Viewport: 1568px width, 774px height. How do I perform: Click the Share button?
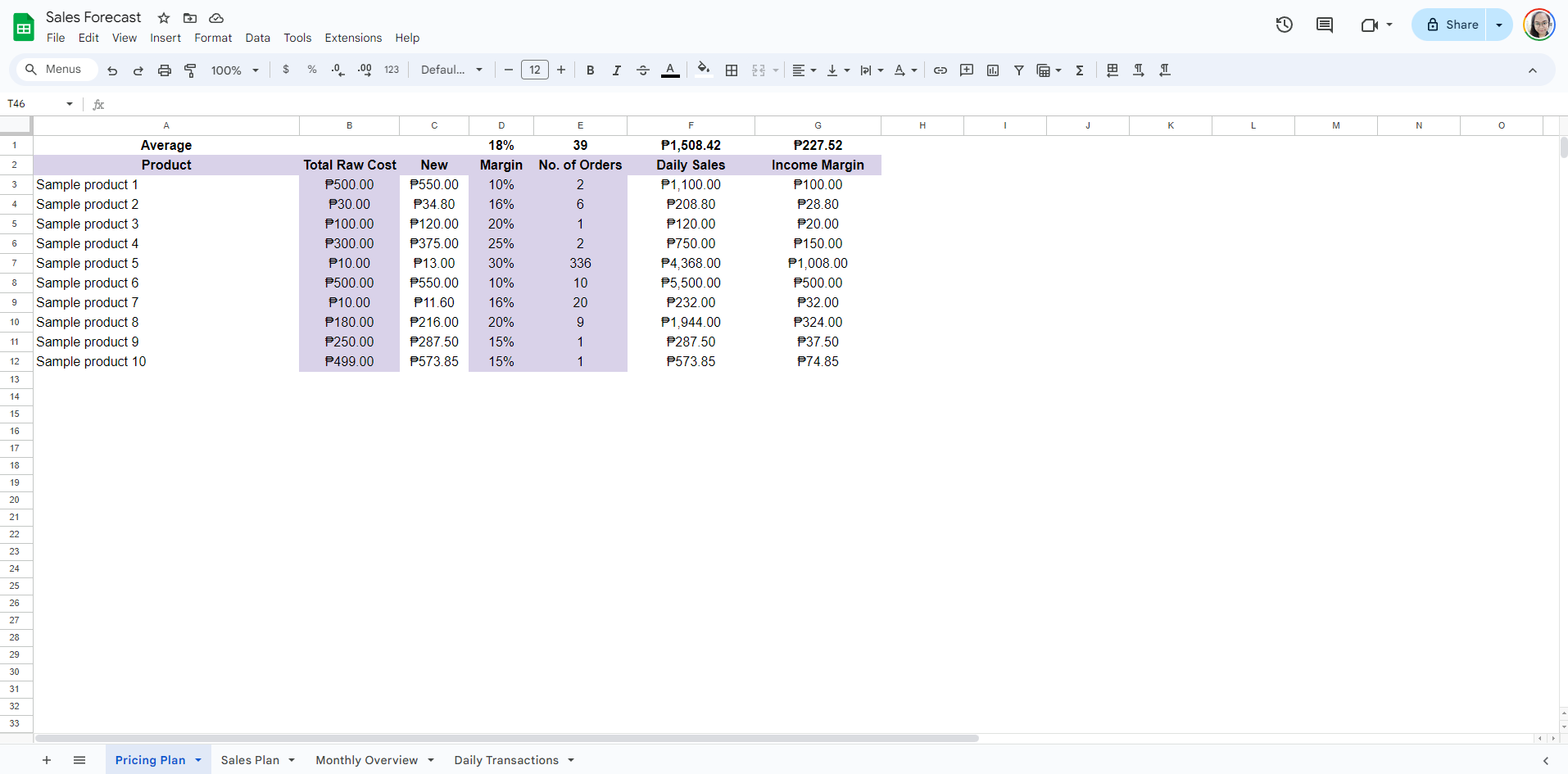[x=1449, y=25]
